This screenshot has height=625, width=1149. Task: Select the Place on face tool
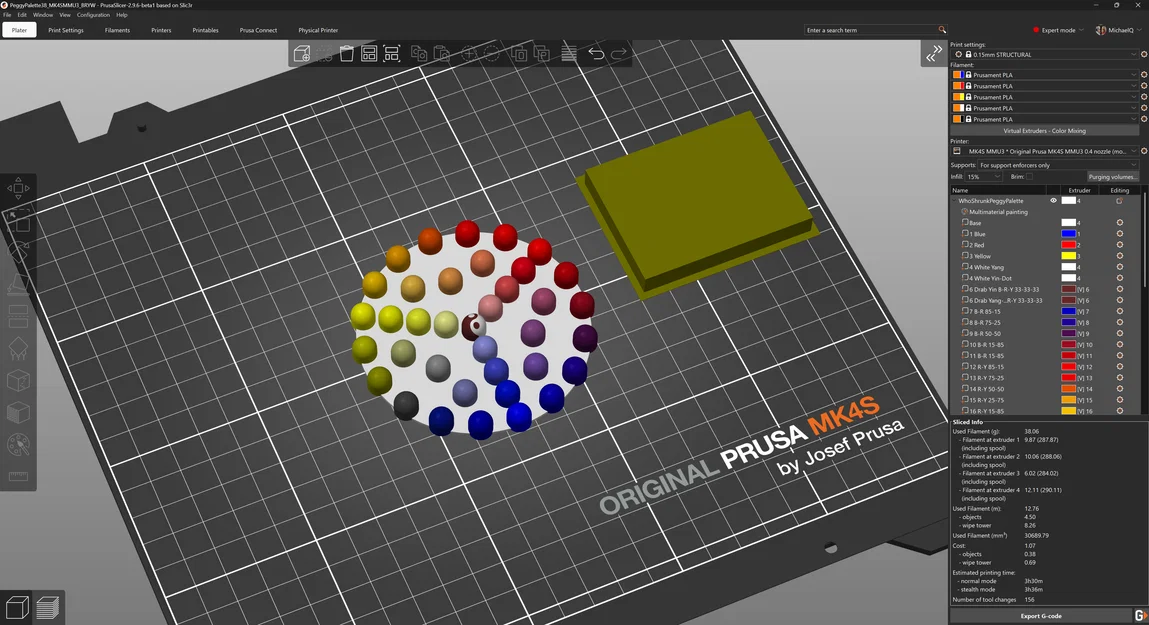18,284
